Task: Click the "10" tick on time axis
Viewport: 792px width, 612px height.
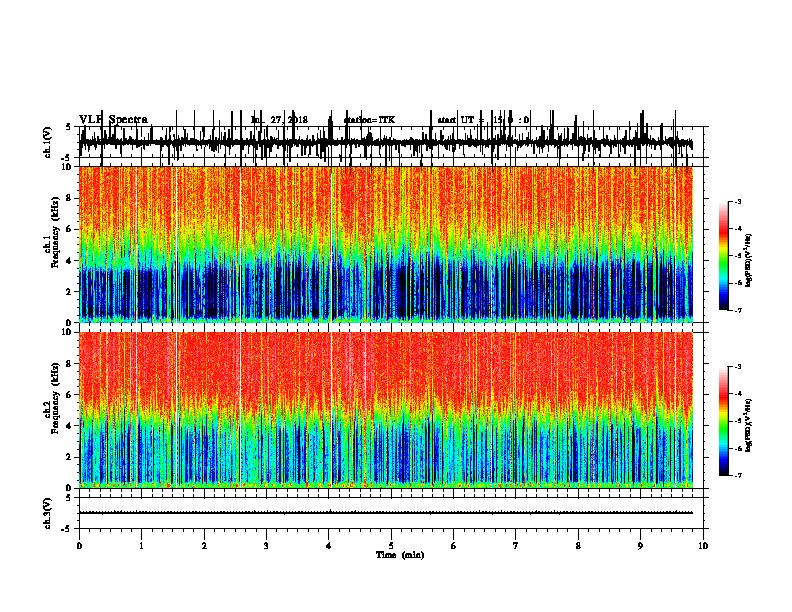Action: coord(703,546)
